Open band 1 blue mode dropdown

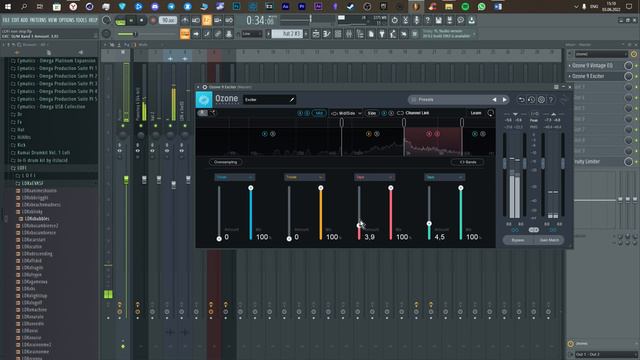234,177
